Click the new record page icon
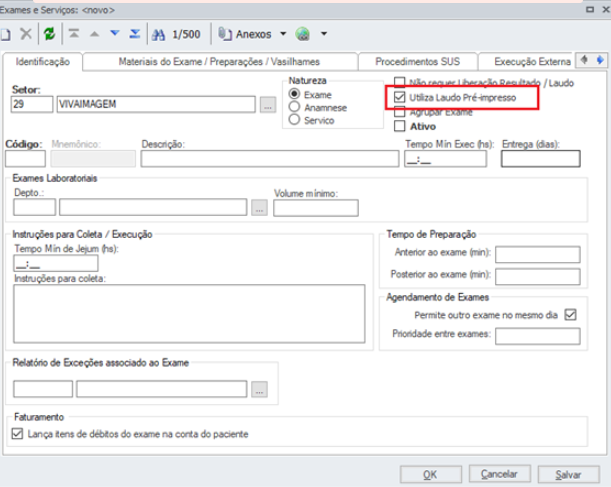The image size is (611, 487). pos(5,34)
